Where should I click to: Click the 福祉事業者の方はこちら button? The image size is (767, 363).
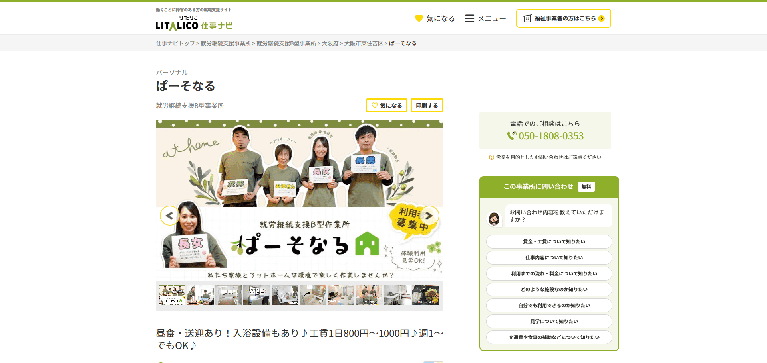pyautogui.click(x=564, y=19)
